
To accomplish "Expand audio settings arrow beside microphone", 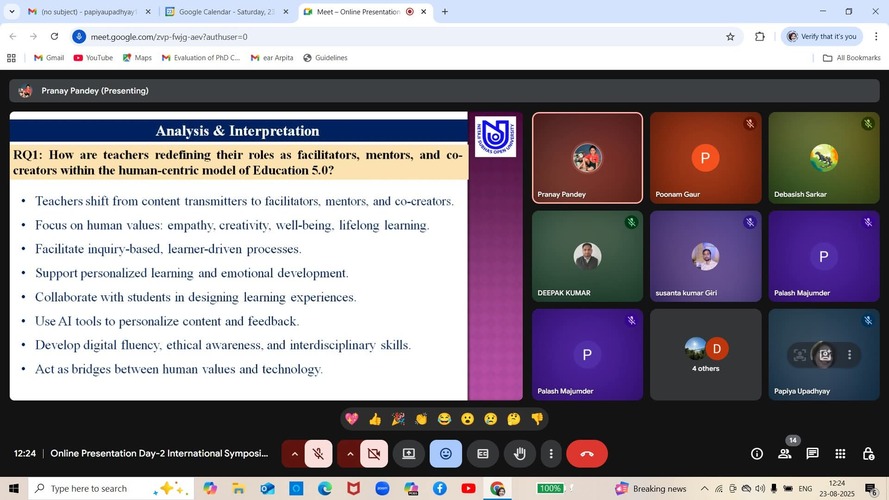I will 294,453.
